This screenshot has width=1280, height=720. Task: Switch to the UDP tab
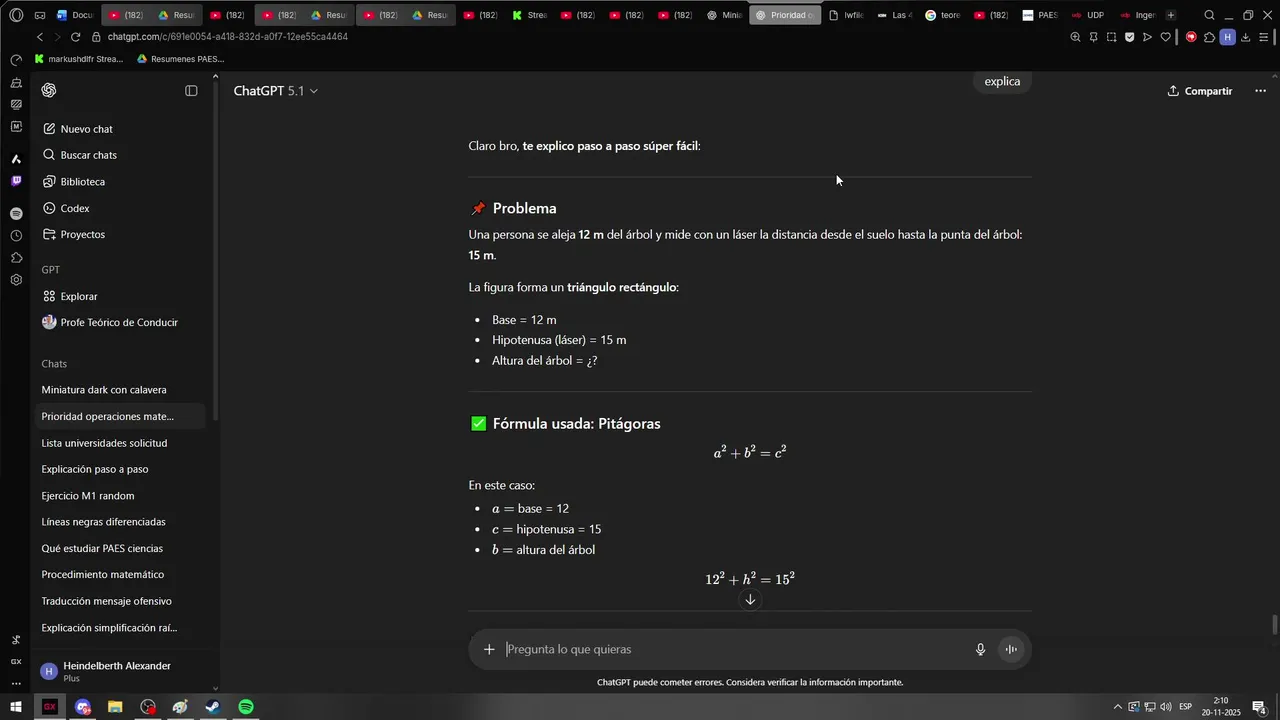pos(1089,15)
